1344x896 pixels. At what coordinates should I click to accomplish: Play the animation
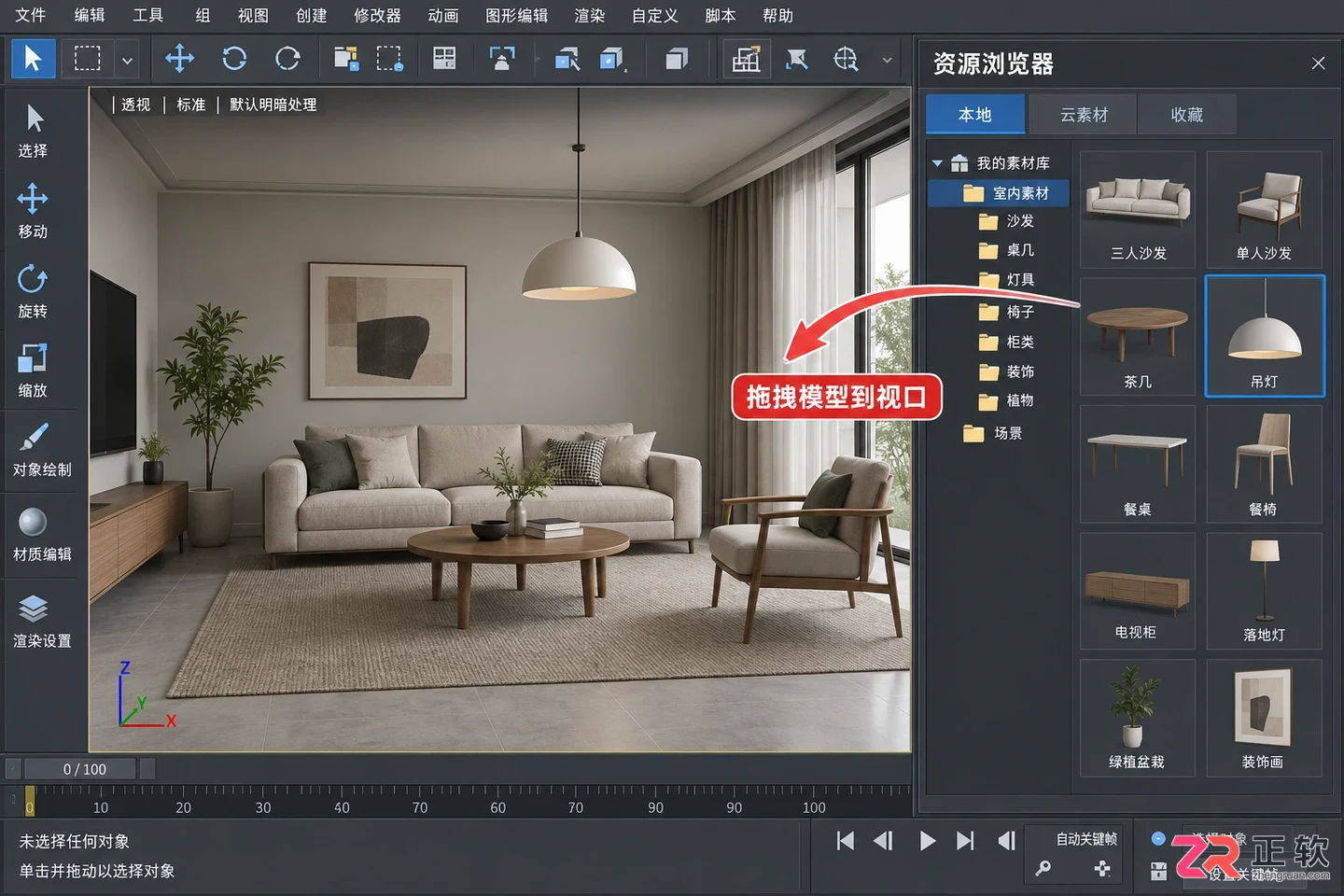(927, 841)
